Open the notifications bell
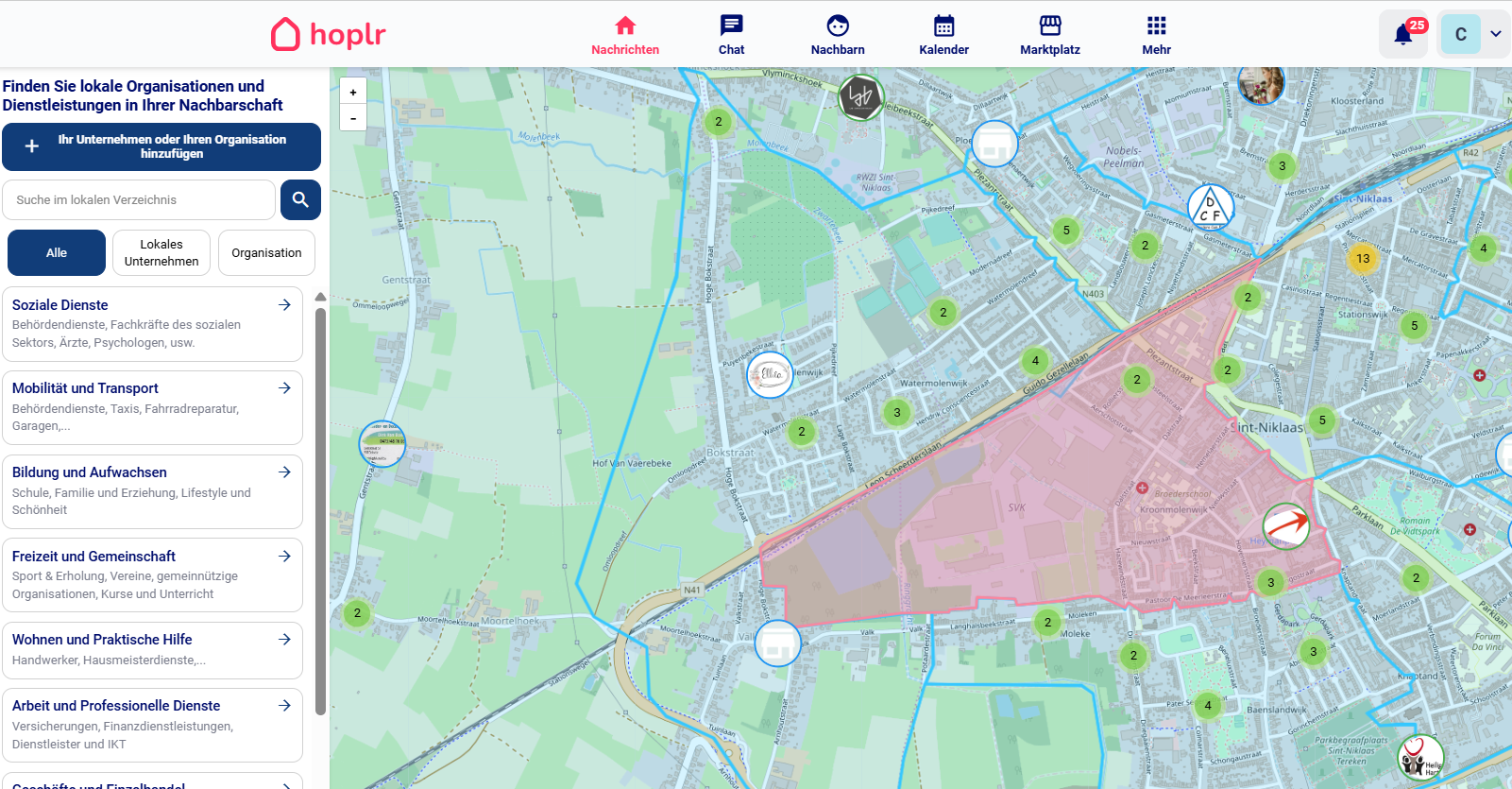 coord(1402,35)
